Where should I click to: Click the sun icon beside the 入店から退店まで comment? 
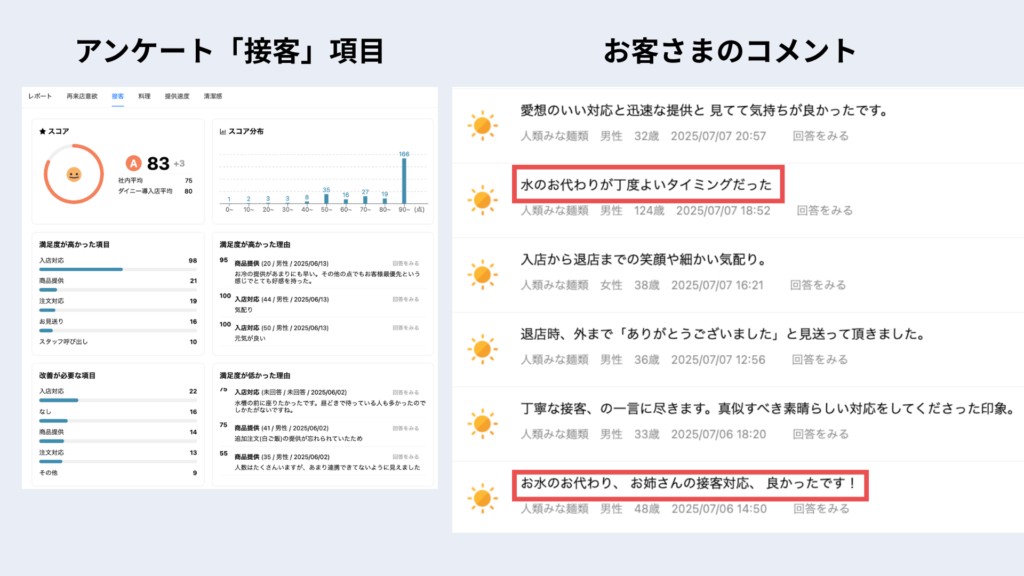[482, 273]
